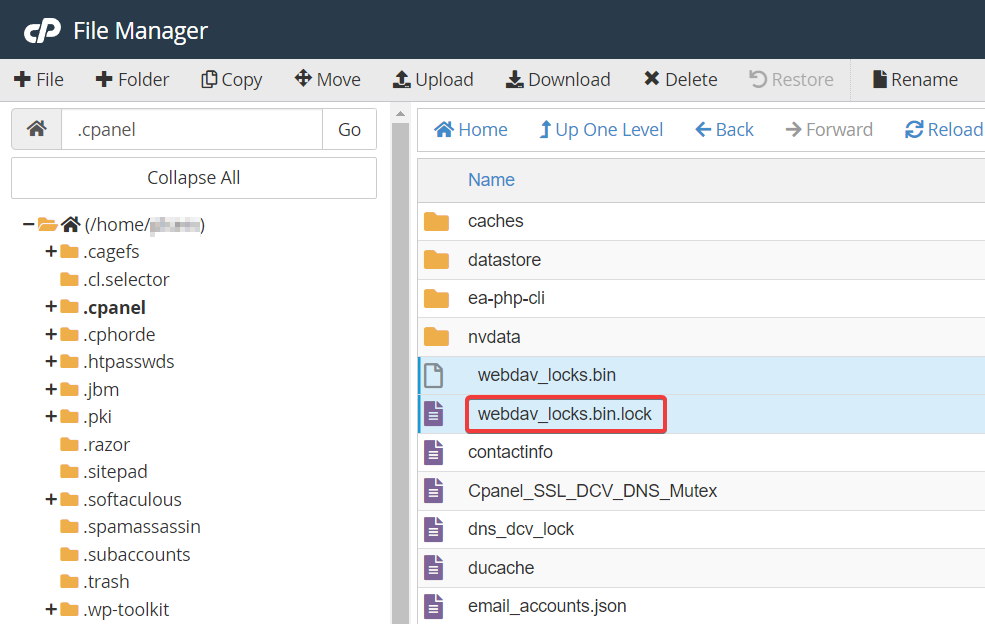Image resolution: width=985 pixels, height=624 pixels.
Task: Open the Upload dialog
Action: (433, 80)
